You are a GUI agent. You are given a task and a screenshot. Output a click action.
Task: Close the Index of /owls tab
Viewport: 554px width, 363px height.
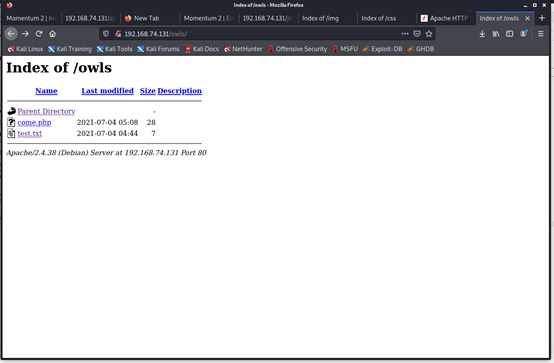click(527, 18)
